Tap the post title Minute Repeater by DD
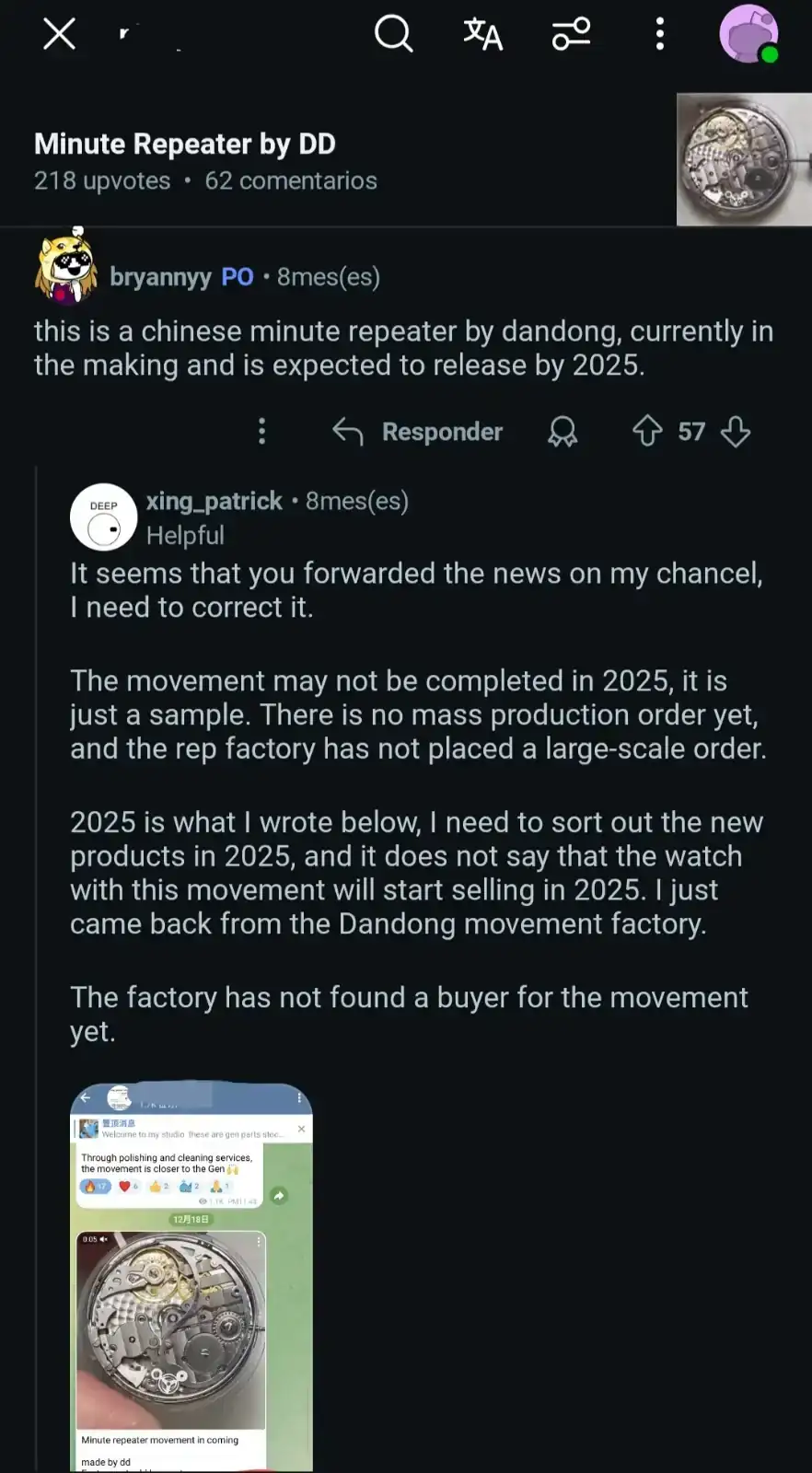 click(185, 144)
